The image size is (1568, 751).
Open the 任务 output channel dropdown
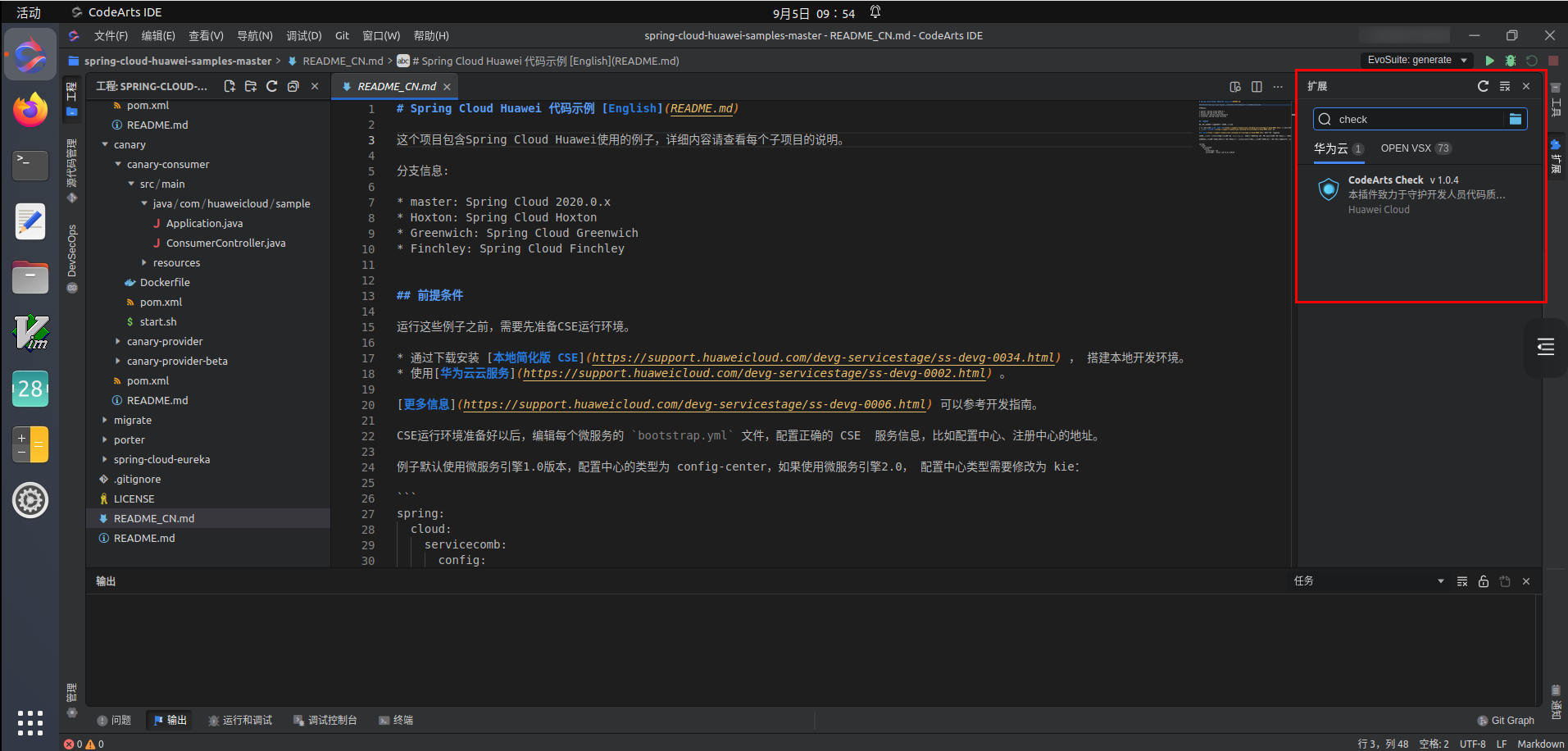(1368, 581)
